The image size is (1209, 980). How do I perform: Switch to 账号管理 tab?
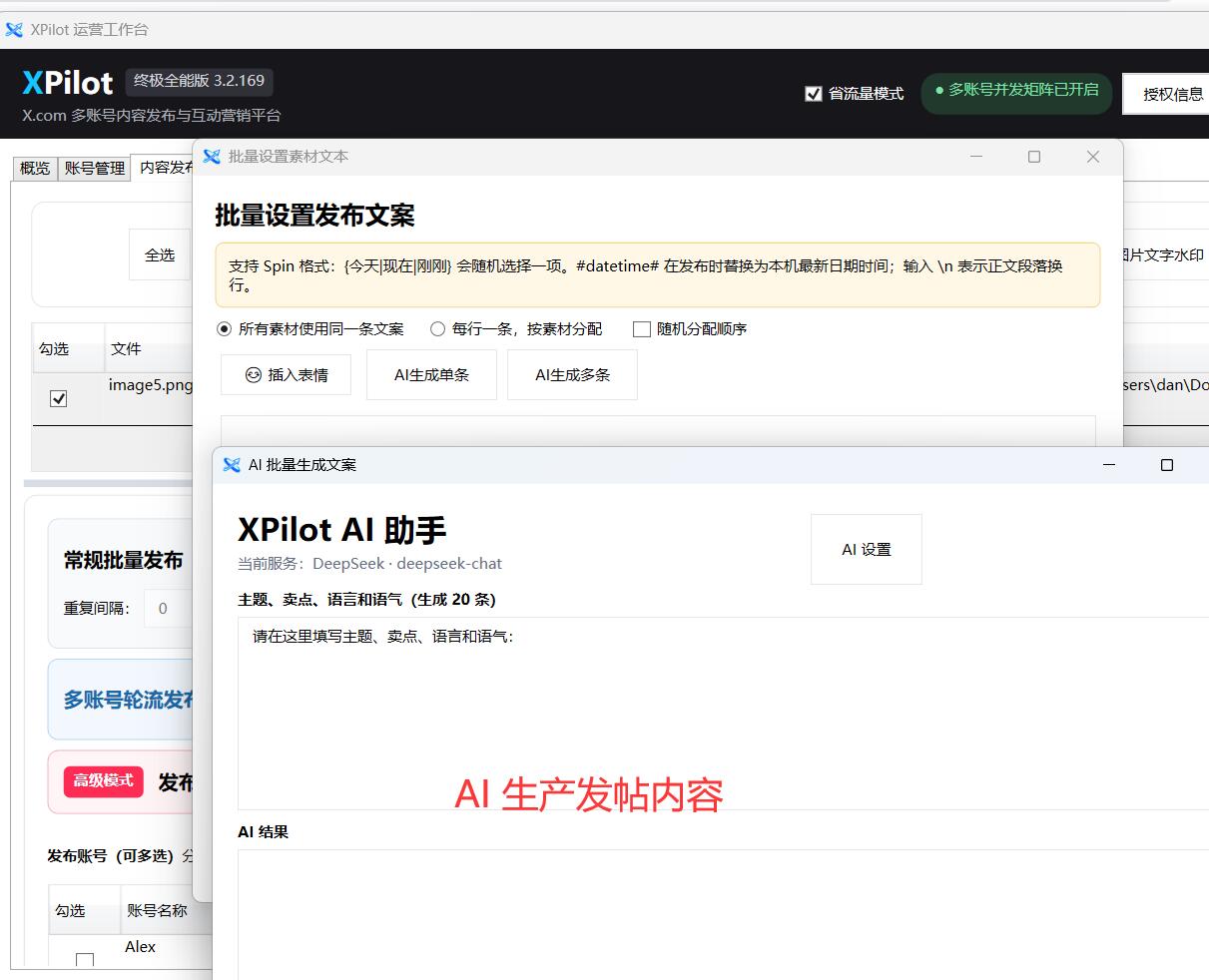point(95,168)
